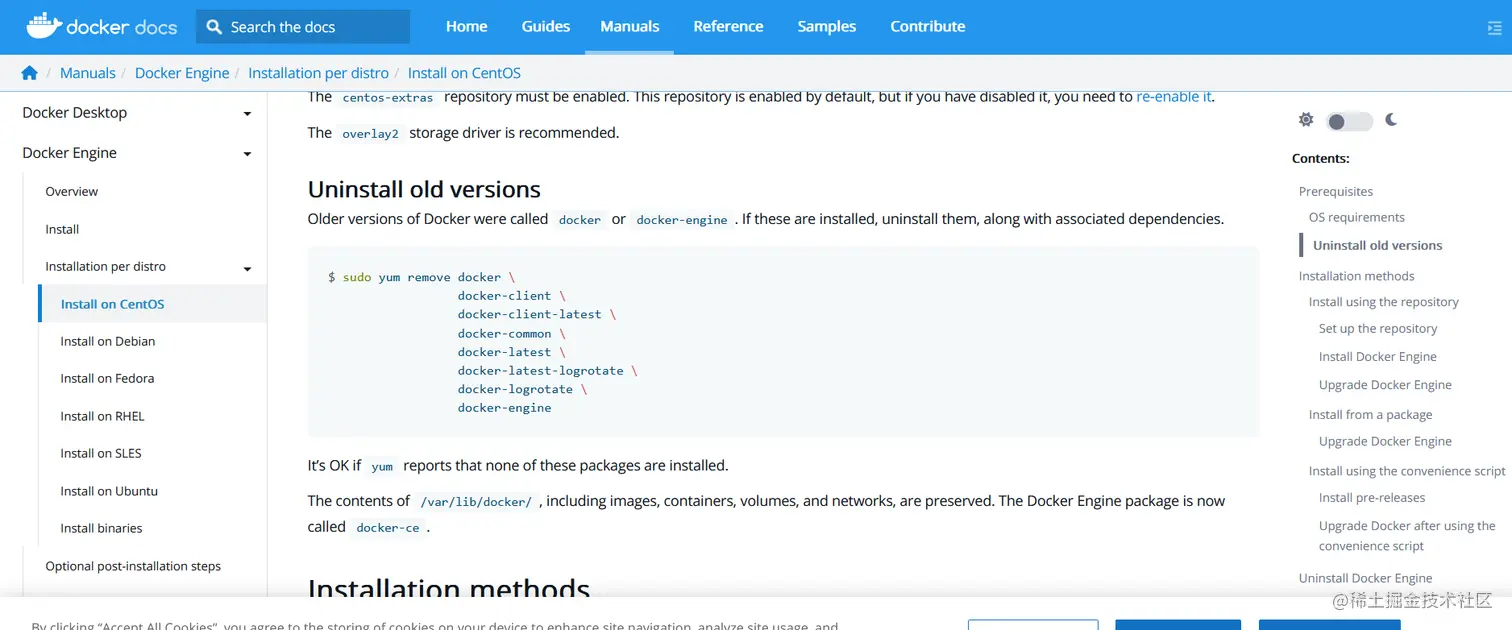1512x630 pixels.
Task: Open Optional post-installation steps
Action: coord(133,566)
